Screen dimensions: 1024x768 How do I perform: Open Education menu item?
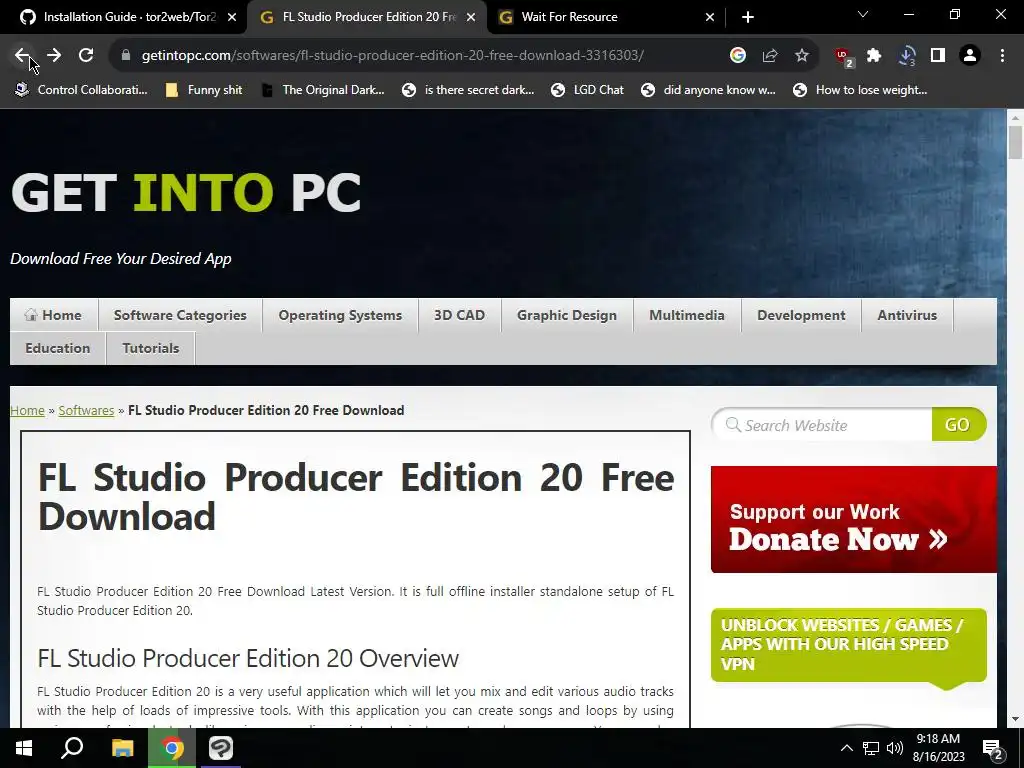[57, 348]
